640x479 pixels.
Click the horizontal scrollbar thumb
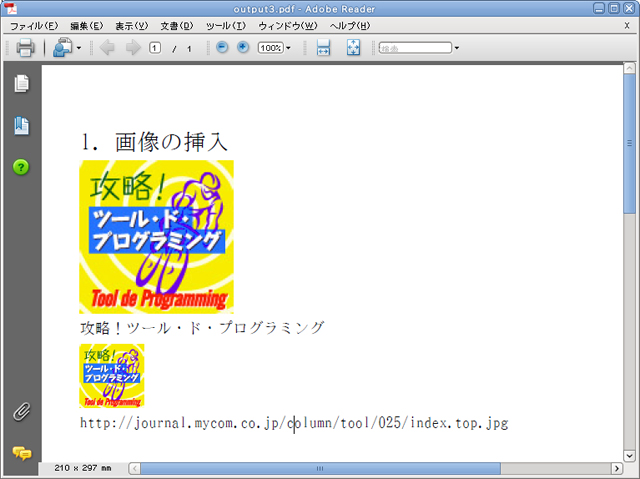320,468
